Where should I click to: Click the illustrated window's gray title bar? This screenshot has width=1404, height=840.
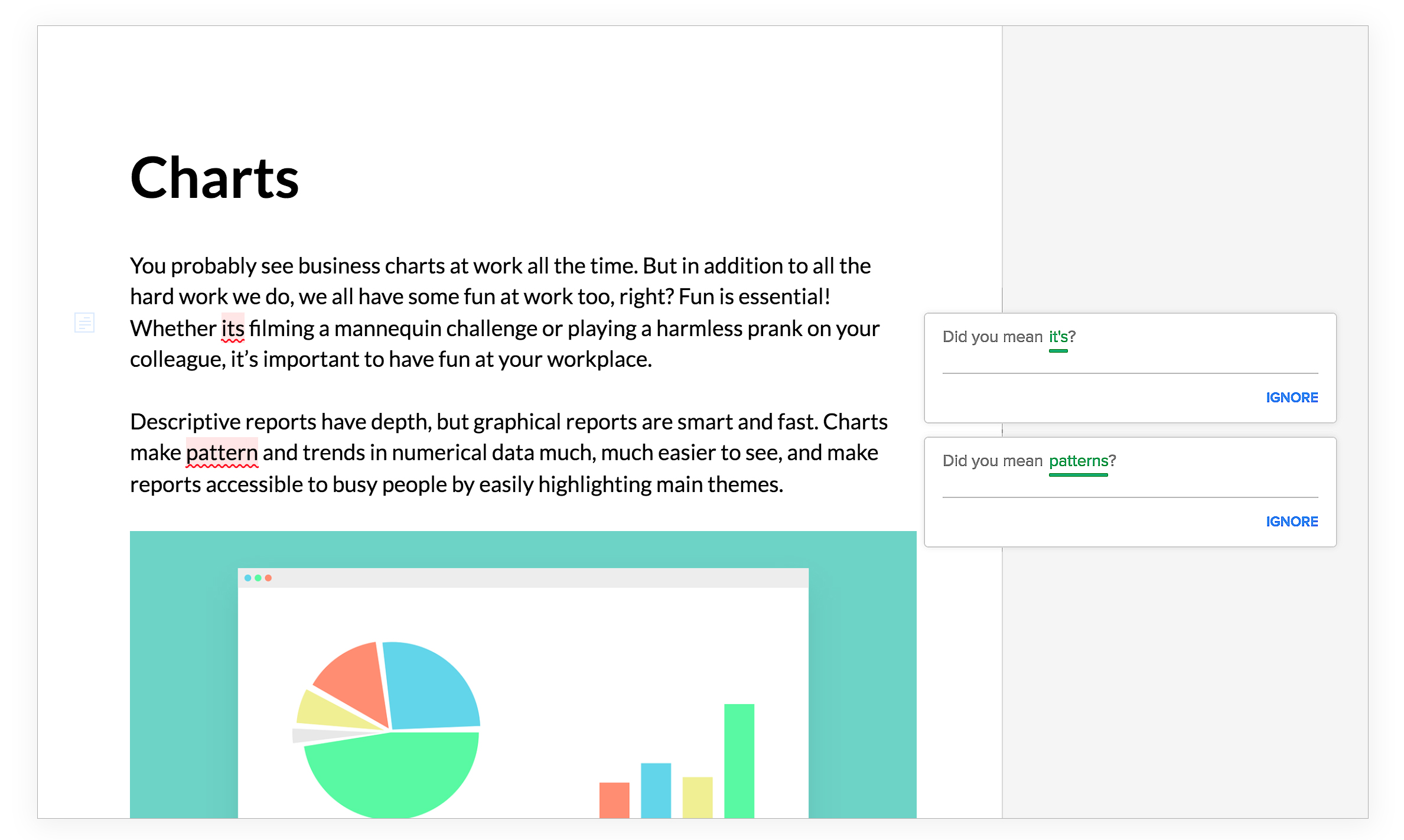pyautogui.click(x=523, y=578)
